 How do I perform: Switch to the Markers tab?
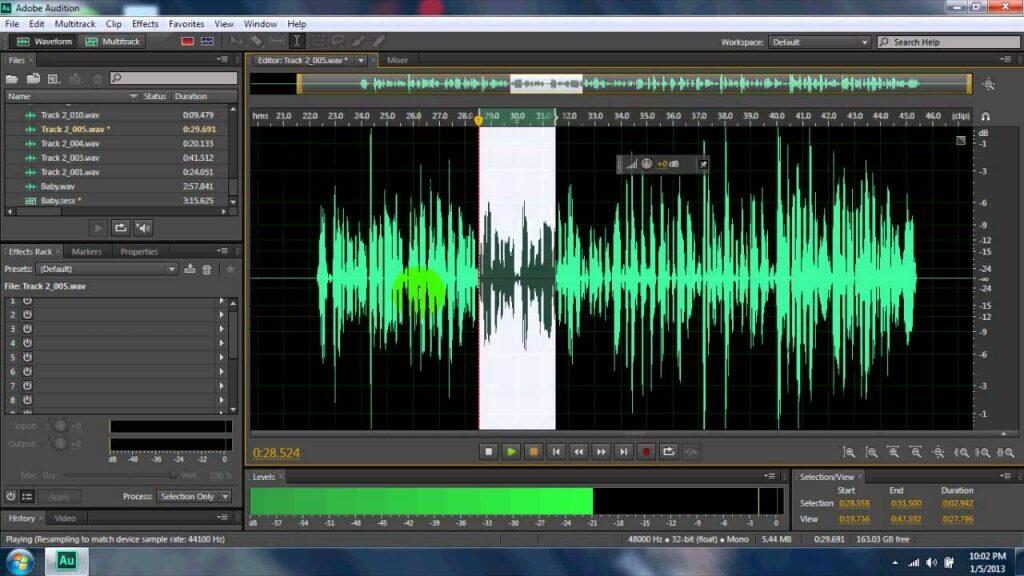click(x=86, y=251)
